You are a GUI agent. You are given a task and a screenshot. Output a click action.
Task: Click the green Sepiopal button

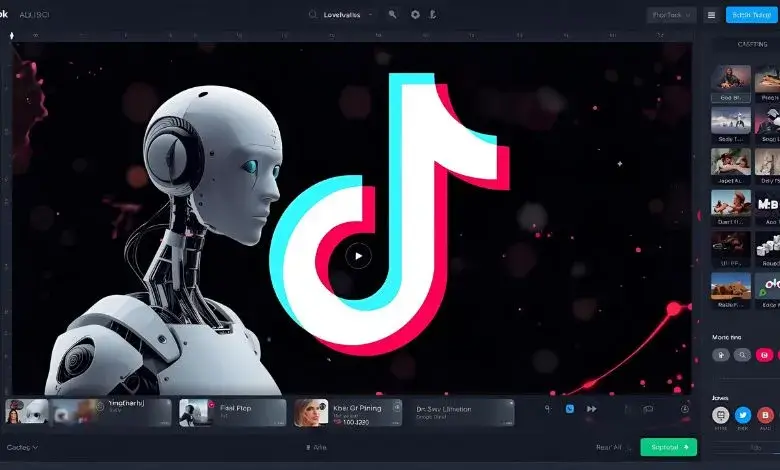pos(669,447)
